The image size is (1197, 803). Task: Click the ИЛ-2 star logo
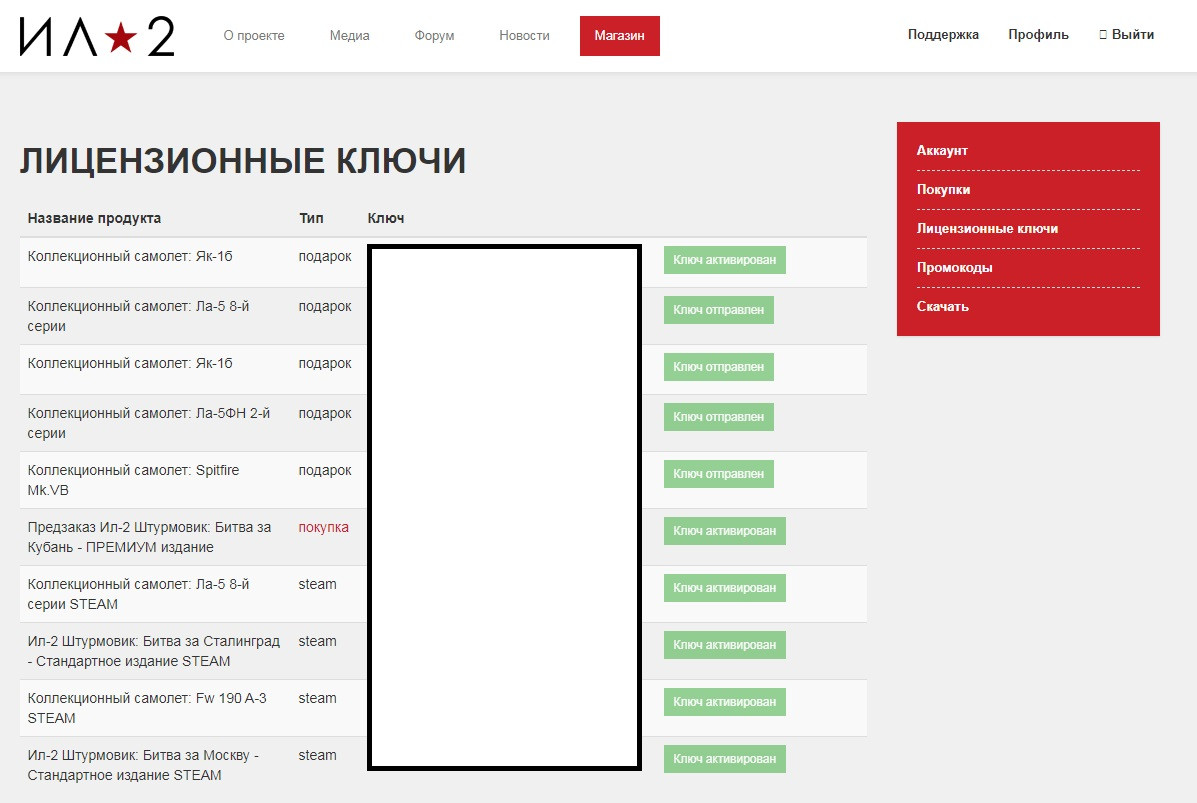97,37
